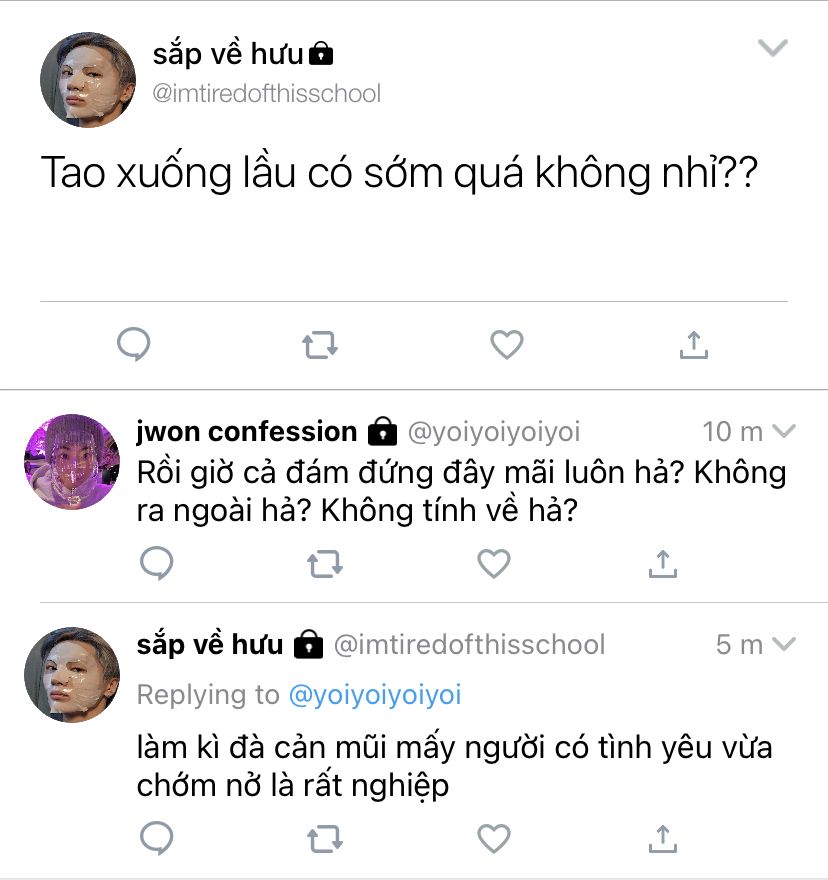Retweet jwon confession's reply
Viewport: 828px width, 880px height.
pyautogui.click(x=325, y=564)
